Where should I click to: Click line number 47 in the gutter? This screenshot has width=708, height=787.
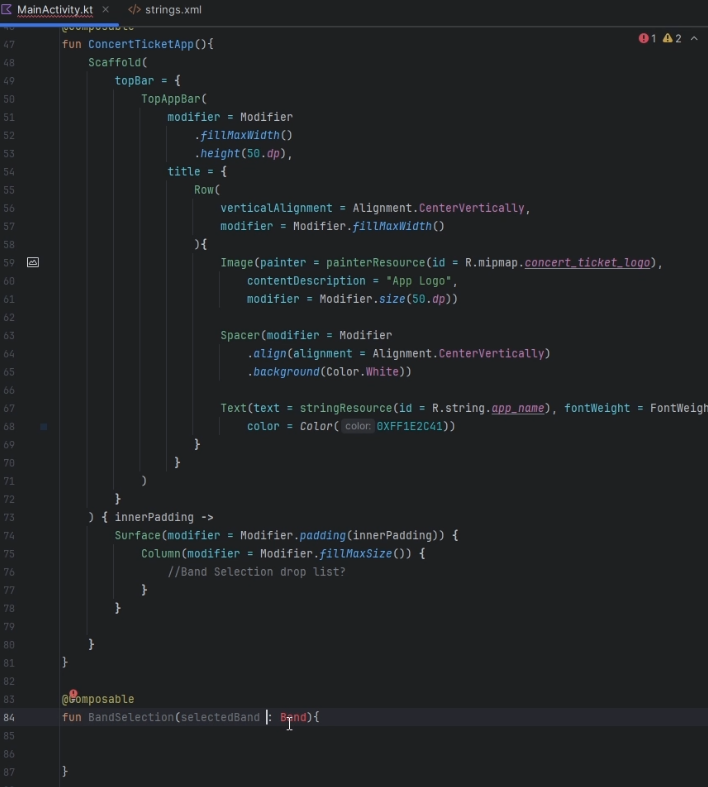tap(9, 44)
